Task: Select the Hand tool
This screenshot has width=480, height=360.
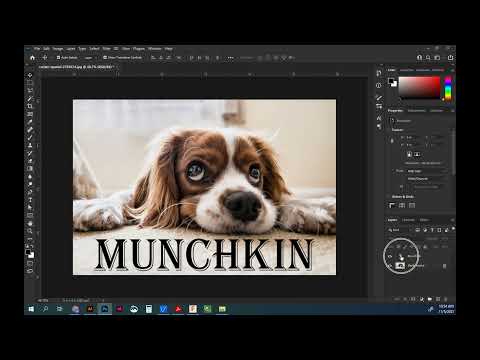Action: (30, 223)
